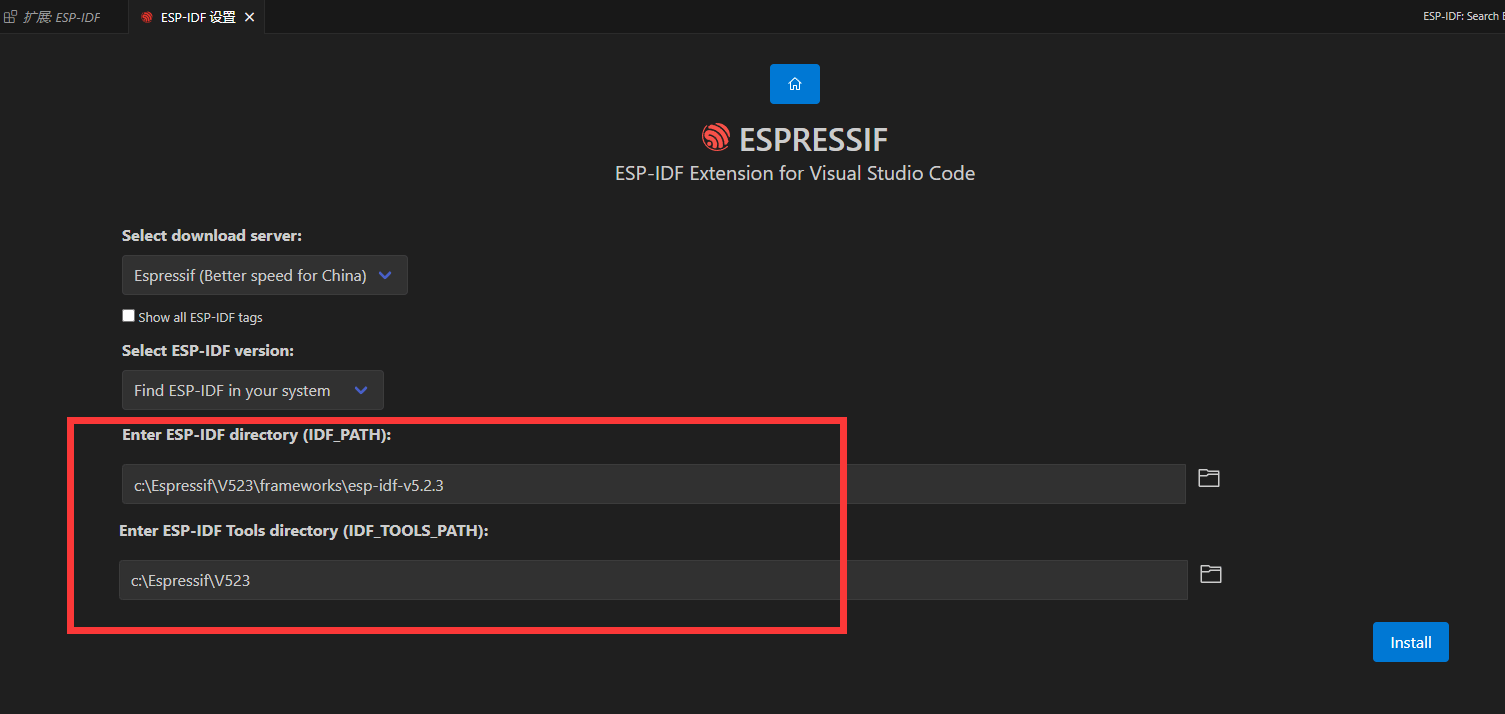Click ESP-IDF: Search text at top right

pyautogui.click(x=1465, y=16)
